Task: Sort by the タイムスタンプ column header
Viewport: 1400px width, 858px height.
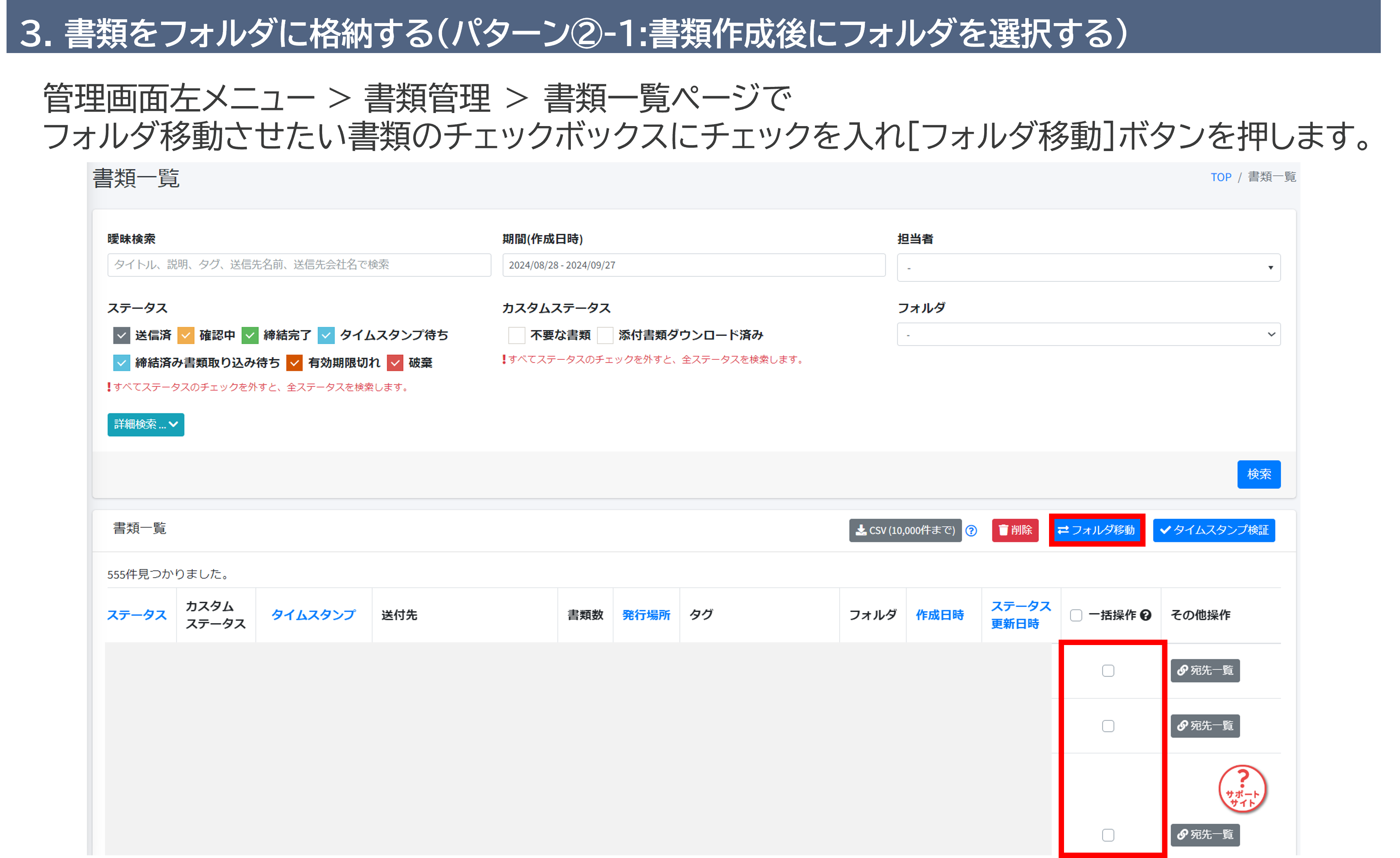Action: (x=313, y=615)
